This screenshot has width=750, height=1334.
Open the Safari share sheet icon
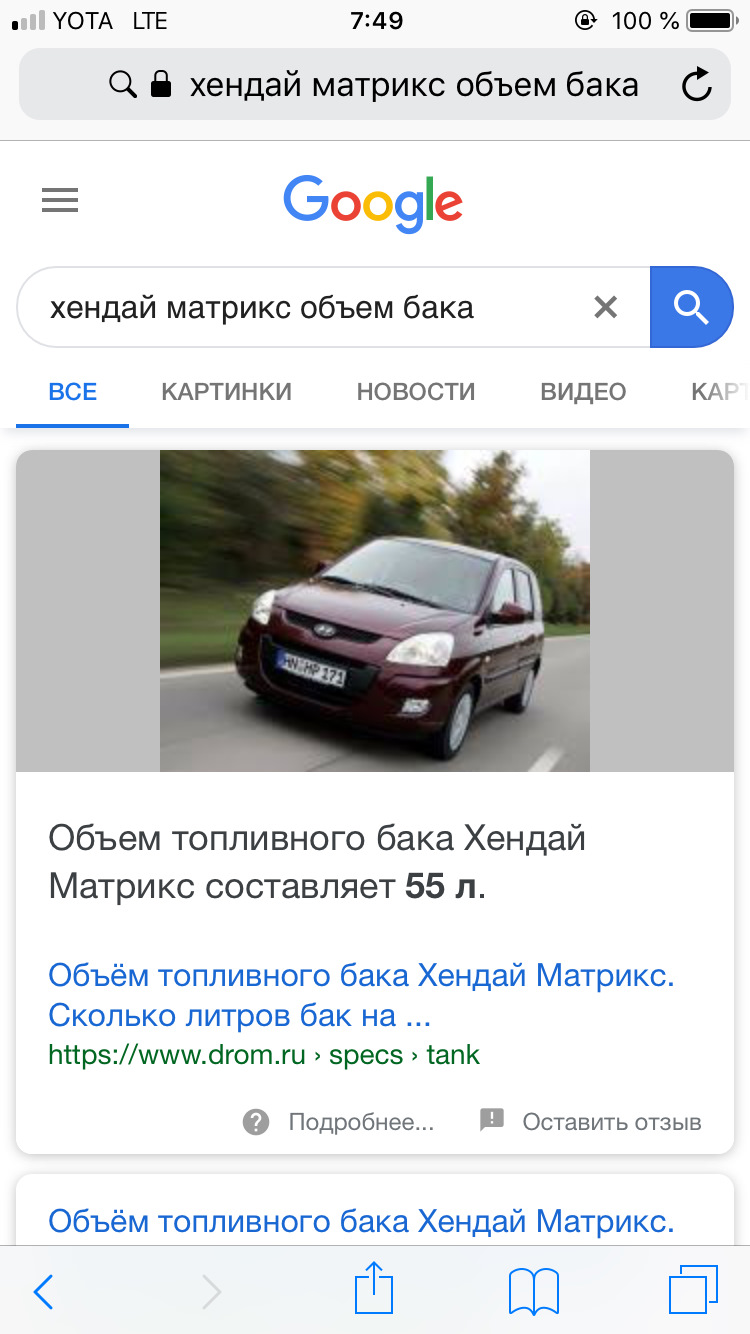[x=375, y=1288]
